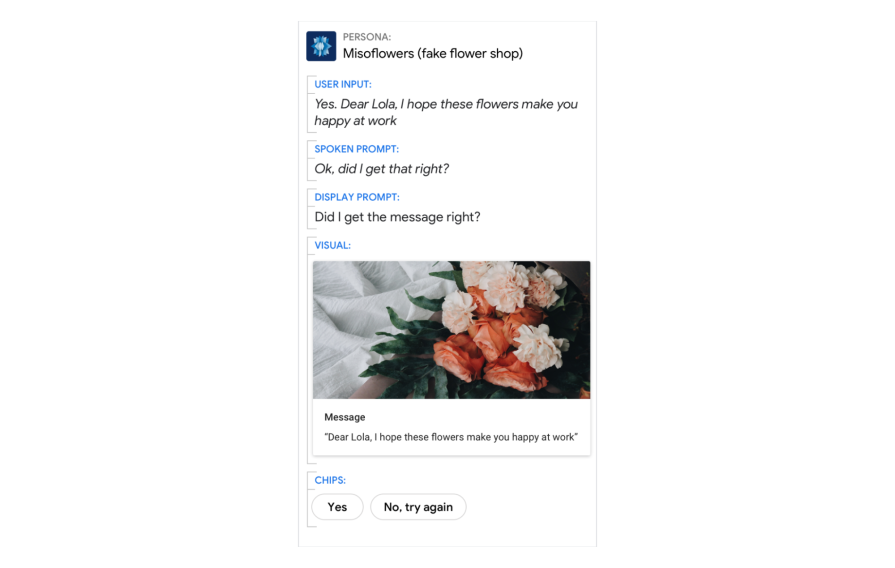
Task: Click the CHIPS: label
Action: pyautogui.click(x=330, y=480)
